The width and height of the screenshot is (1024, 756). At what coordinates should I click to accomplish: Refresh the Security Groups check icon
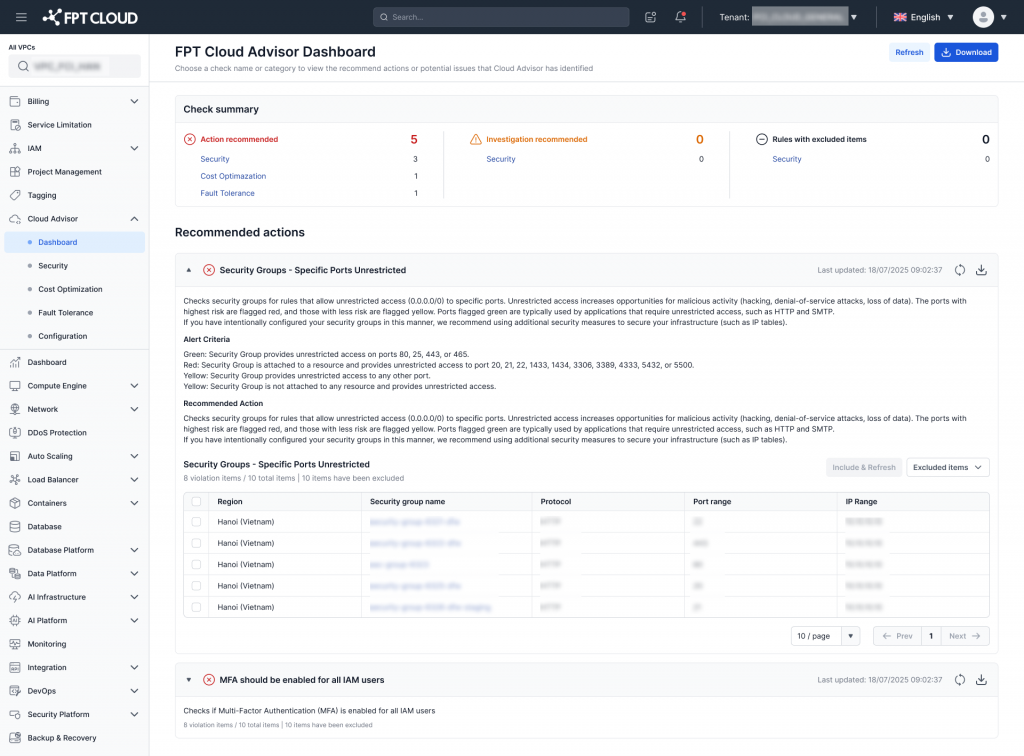[x=959, y=270]
